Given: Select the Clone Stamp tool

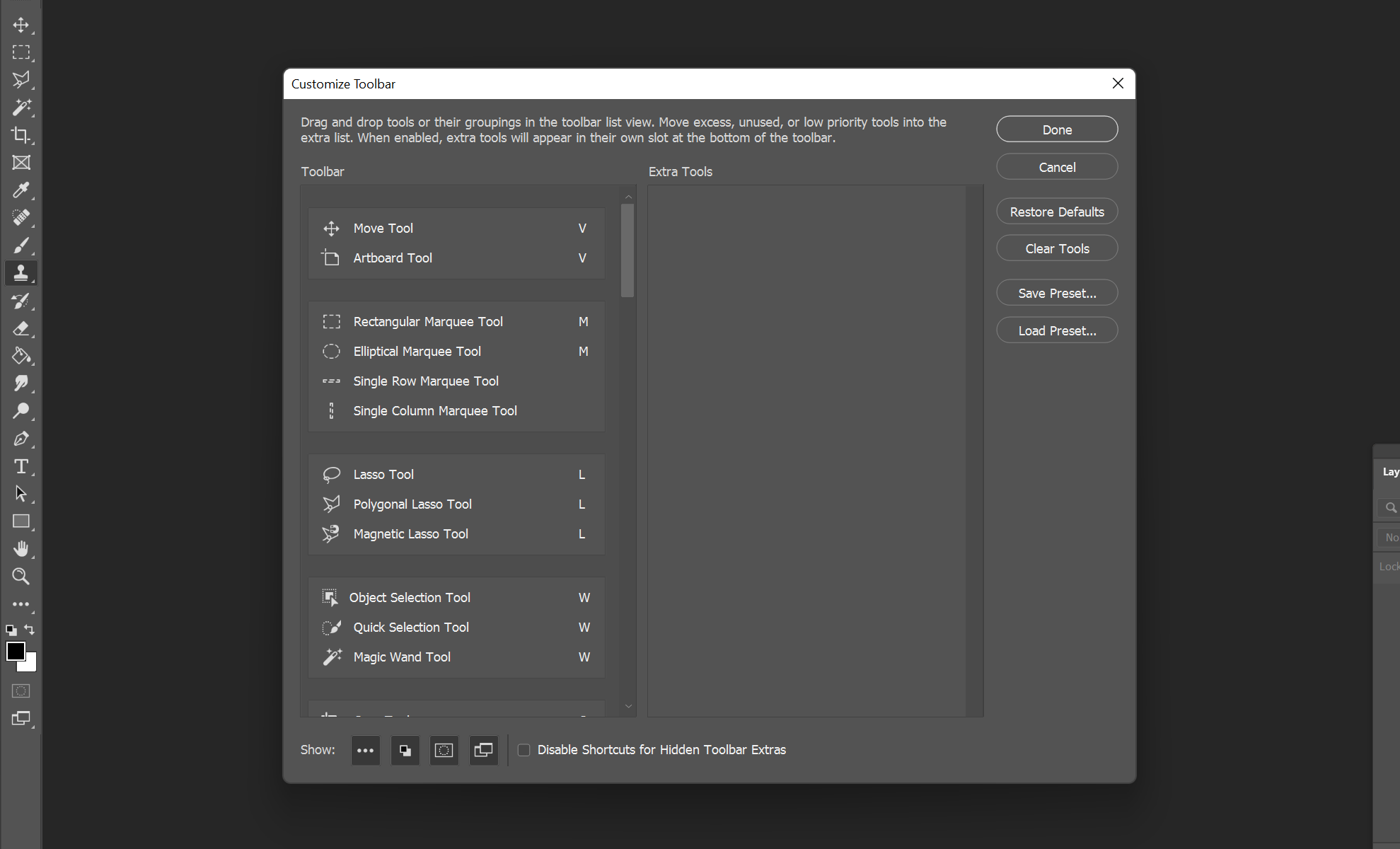Looking at the screenshot, I should click(x=21, y=272).
